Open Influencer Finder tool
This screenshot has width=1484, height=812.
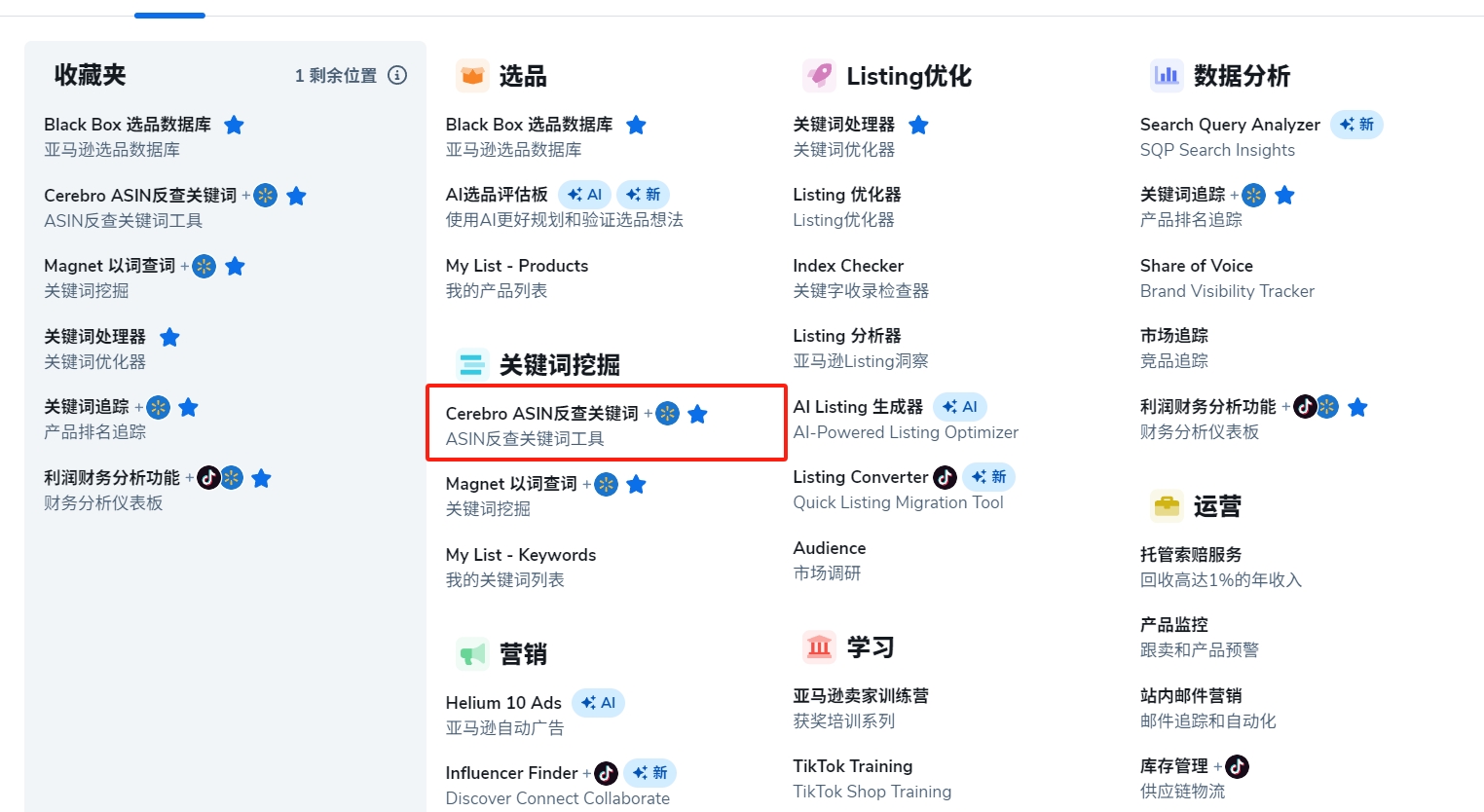(512, 773)
